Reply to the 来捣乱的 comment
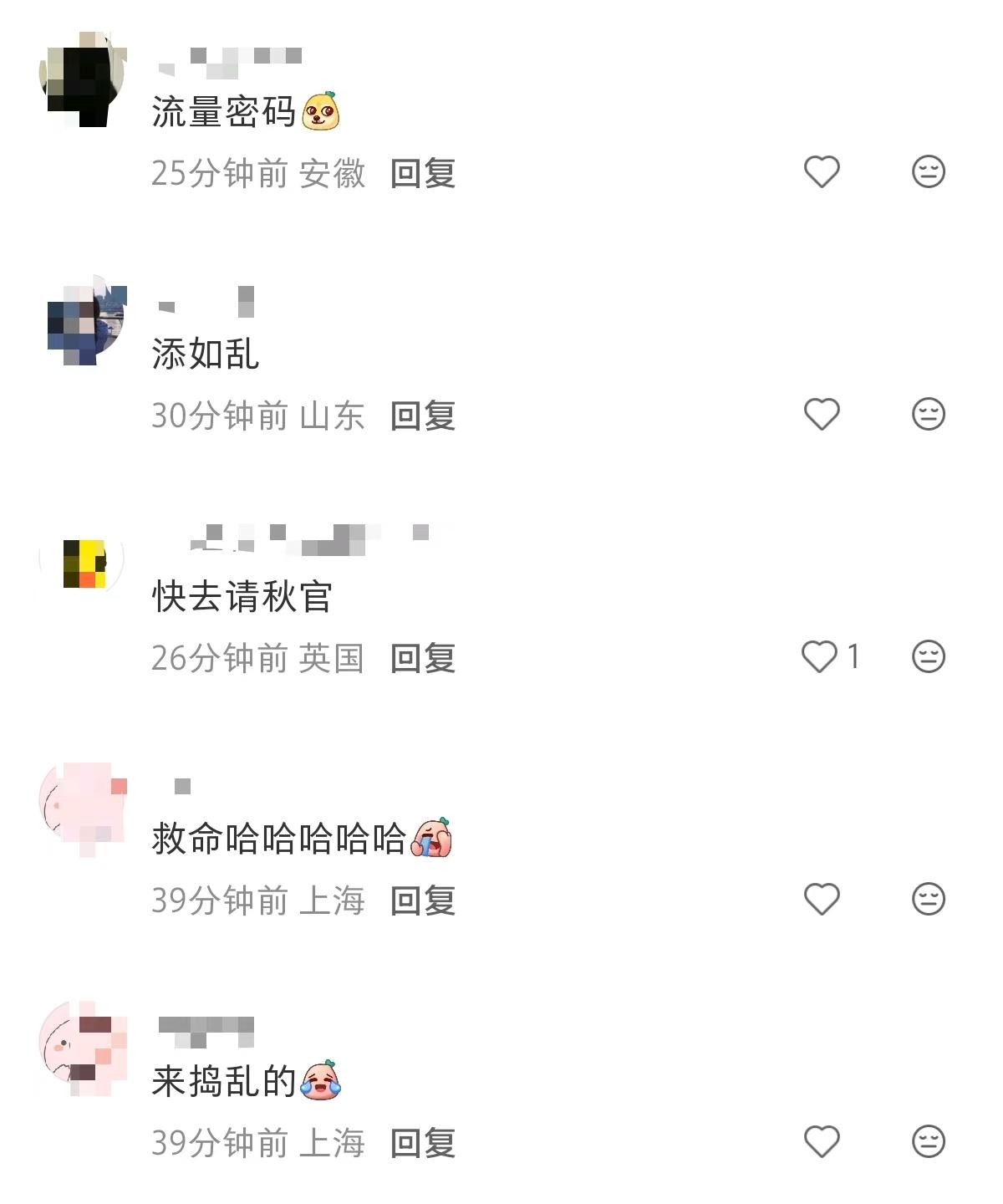The width and height of the screenshot is (1003, 1204). pyautogui.click(x=423, y=1144)
